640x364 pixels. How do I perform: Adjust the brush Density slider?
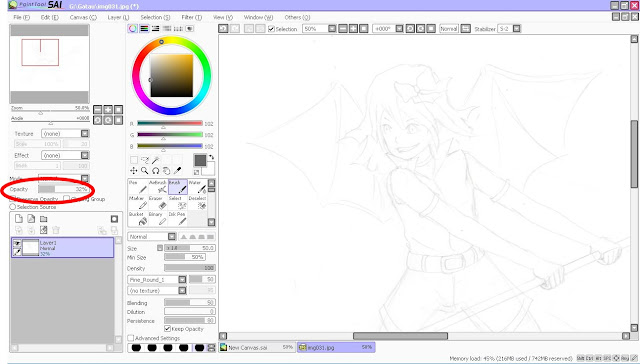(190, 268)
